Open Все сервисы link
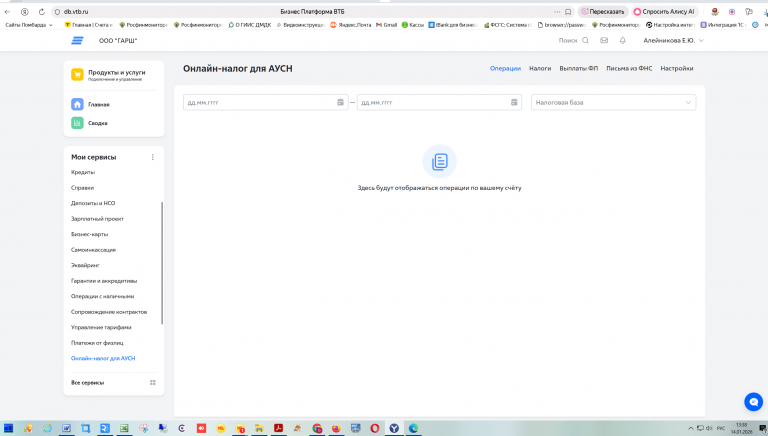The image size is (768, 436). (87, 383)
